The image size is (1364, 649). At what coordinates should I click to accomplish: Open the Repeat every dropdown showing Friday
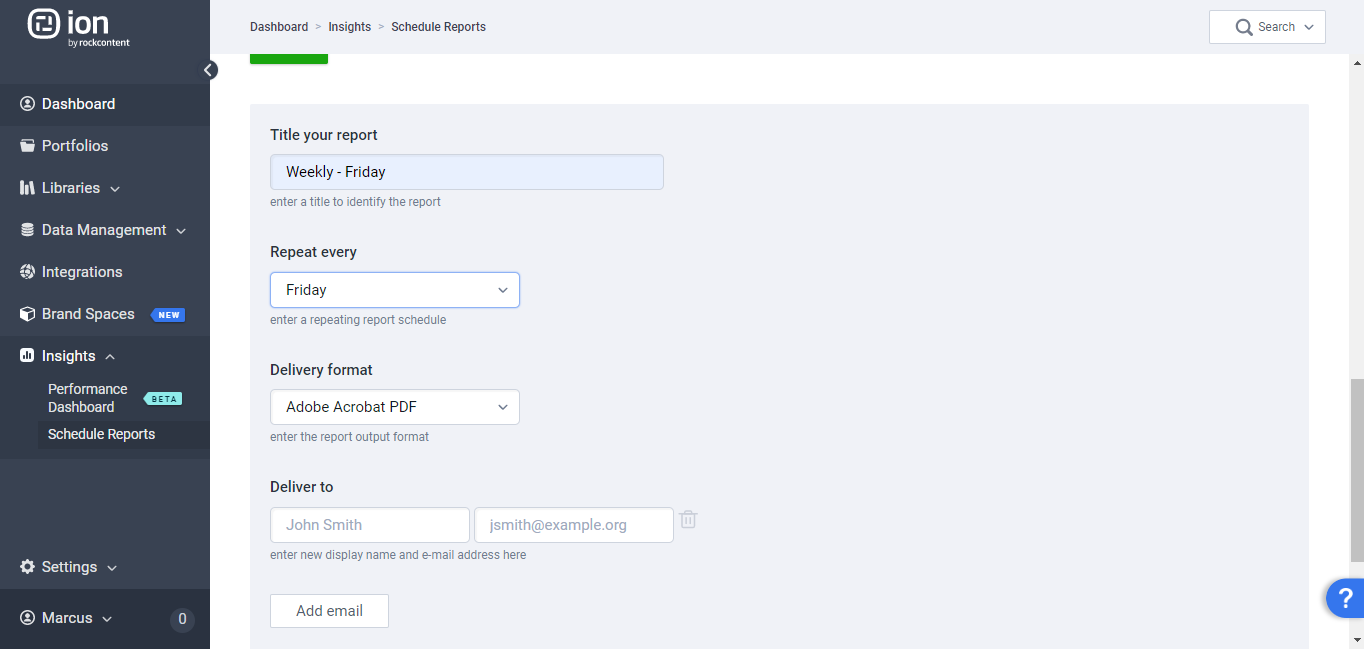[x=395, y=290]
